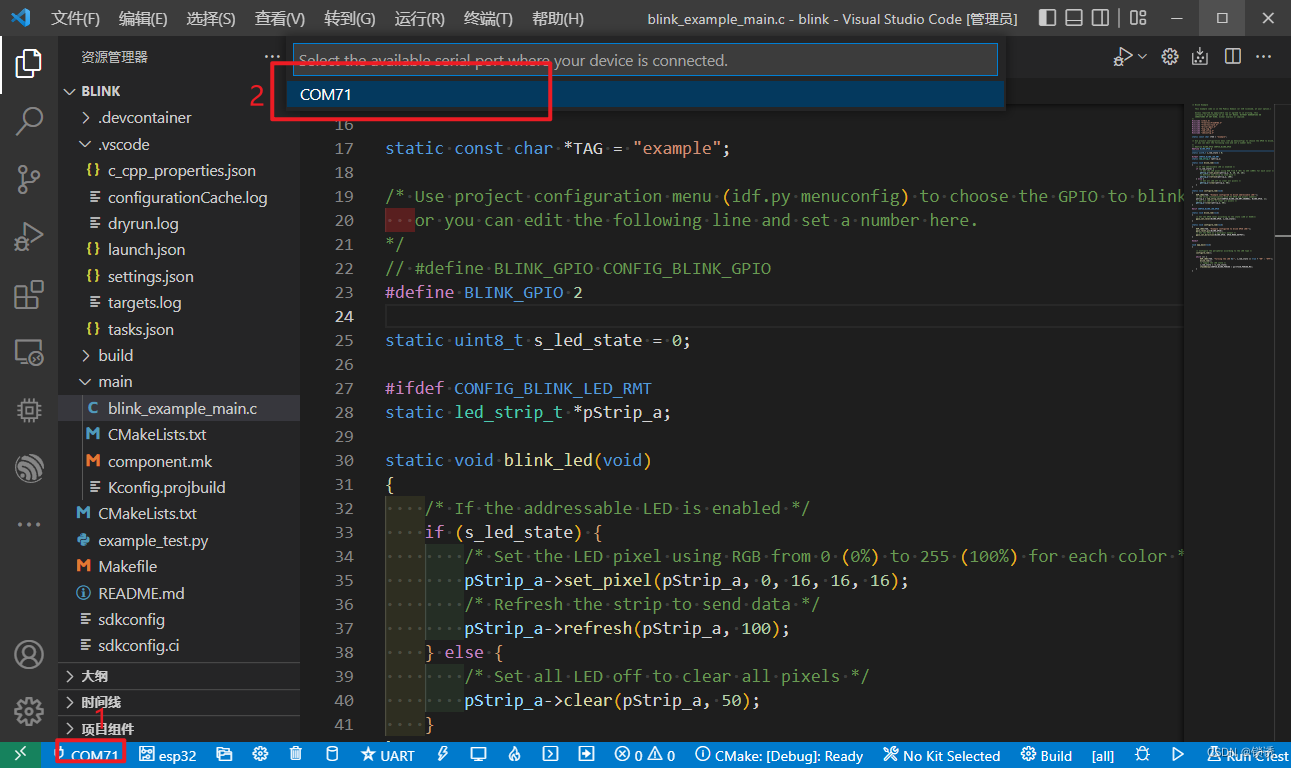Click the arrow-in-box icon in status bar
This screenshot has height=768, width=1291.
coord(587,755)
